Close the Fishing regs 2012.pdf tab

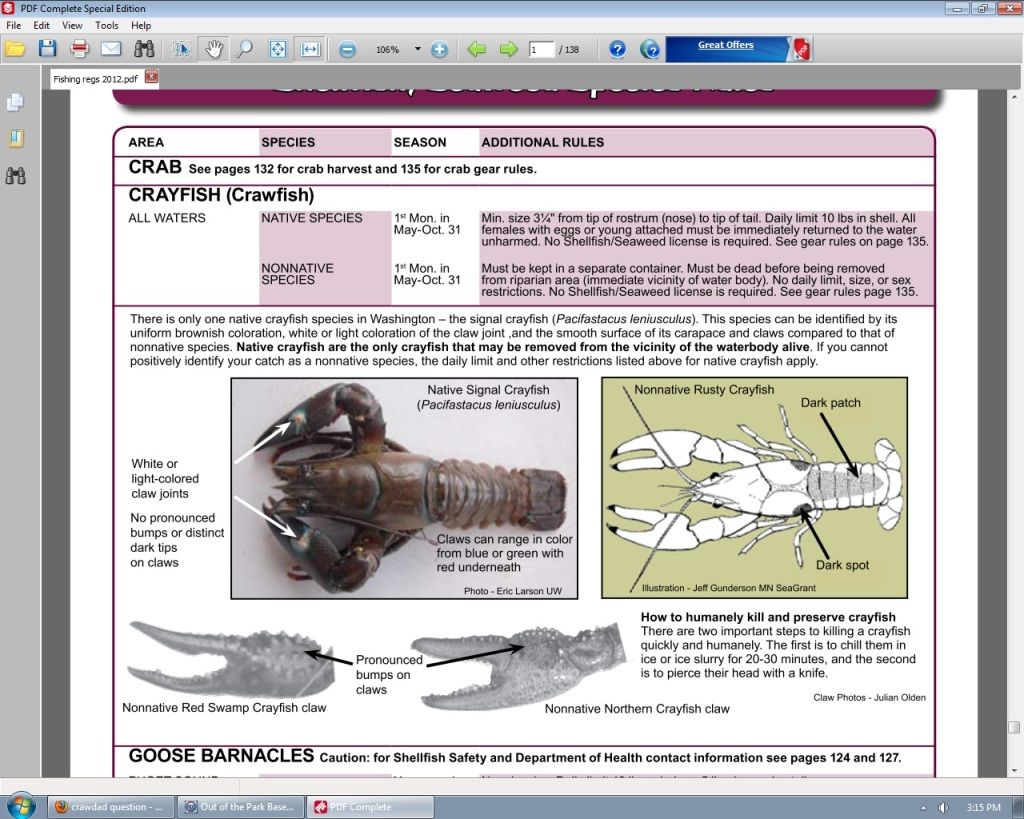[x=151, y=77]
